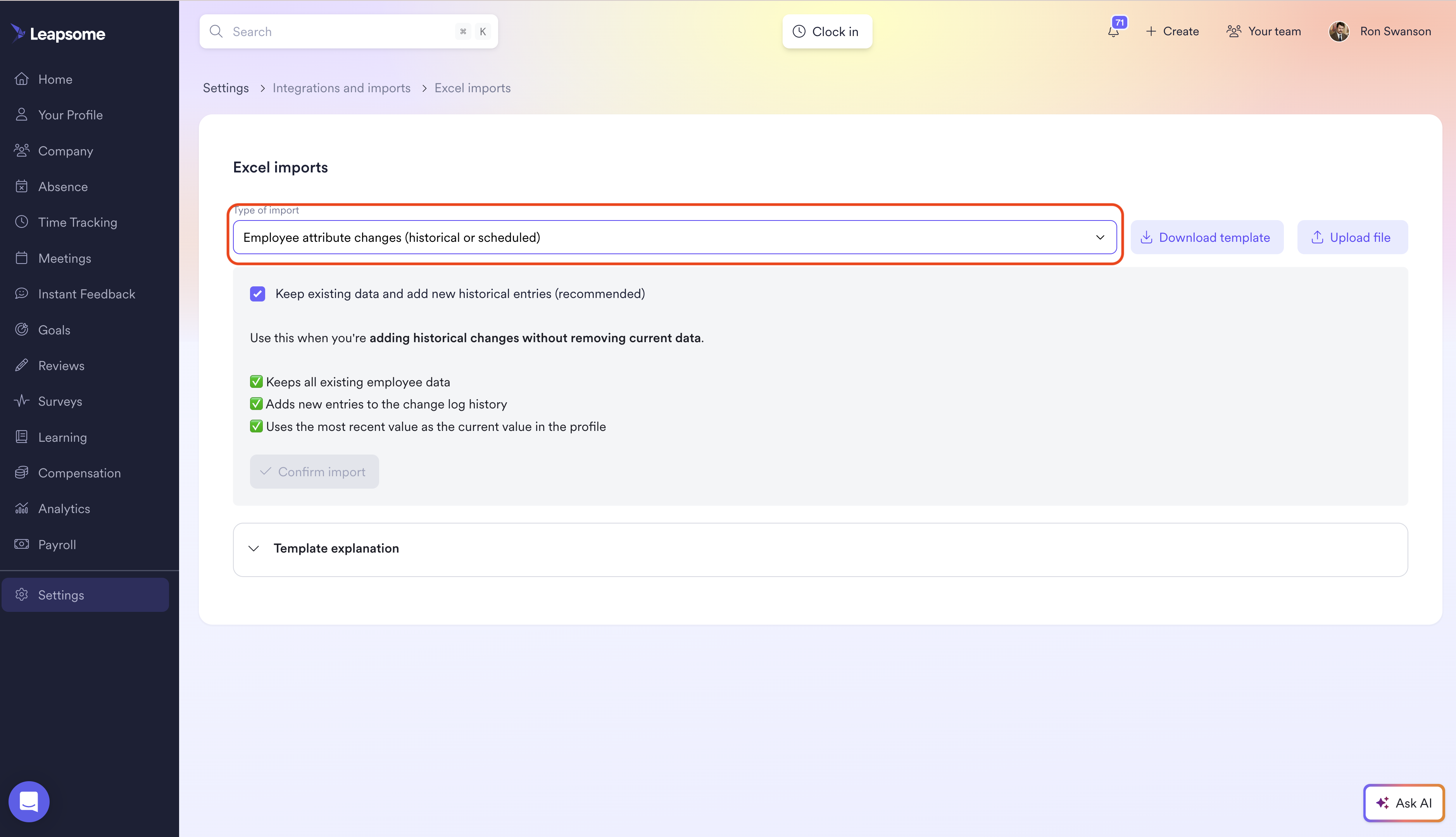Click Integrations and imports breadcrumb
The width and height of the screenshot is (1456, 837).
pyautogui.click(x=342, y=88)
